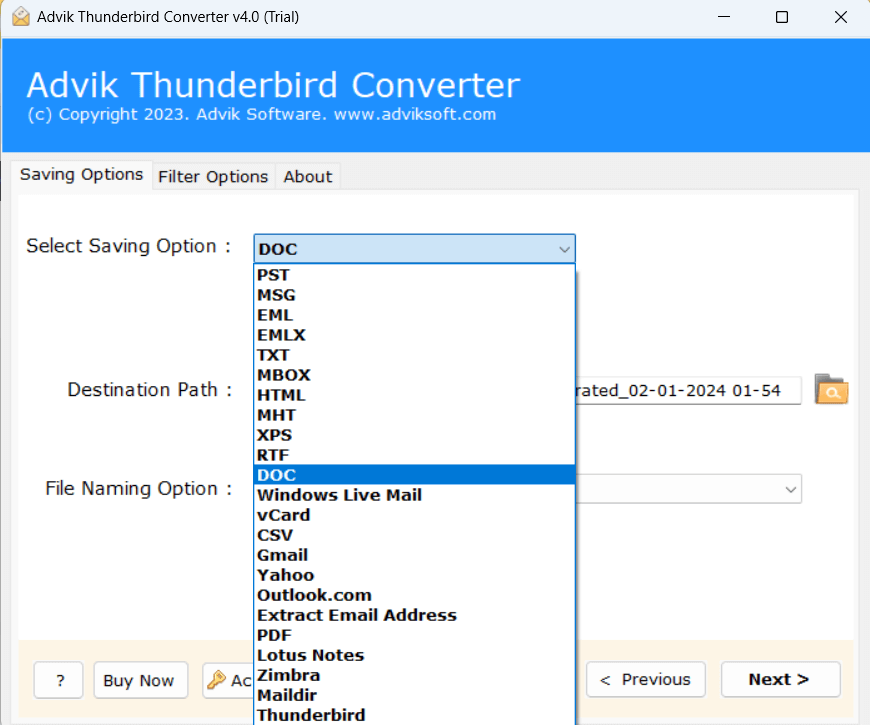Pick vCard from the saving options
Viewport: 870px width, 725px height.
(414, 515)
